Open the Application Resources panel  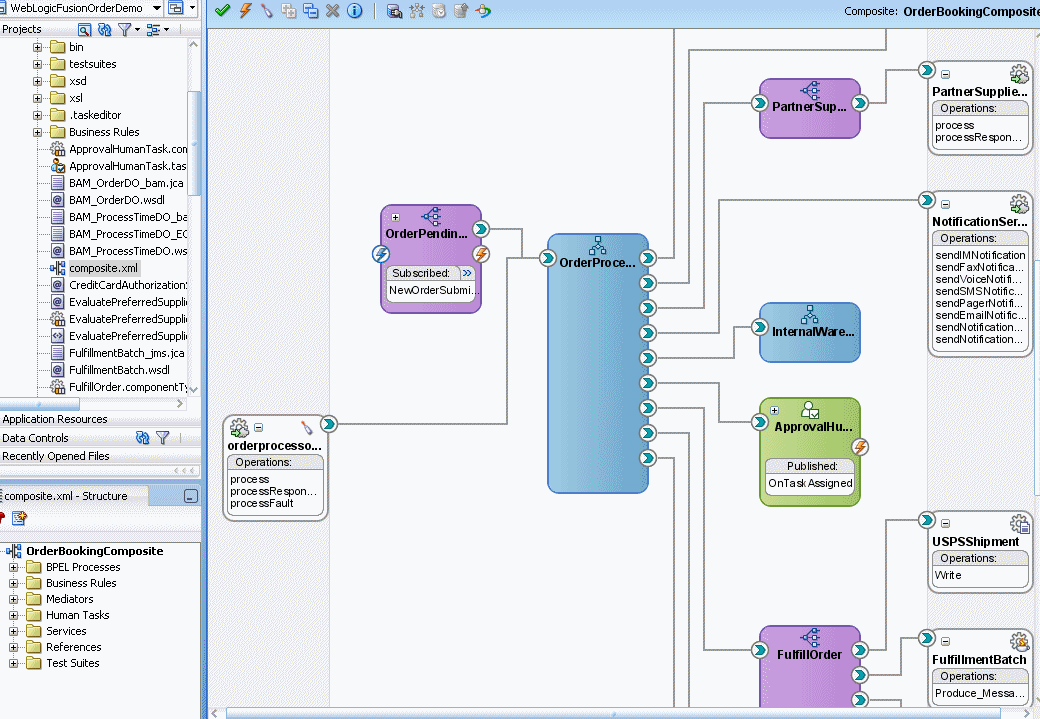point(55,420)
